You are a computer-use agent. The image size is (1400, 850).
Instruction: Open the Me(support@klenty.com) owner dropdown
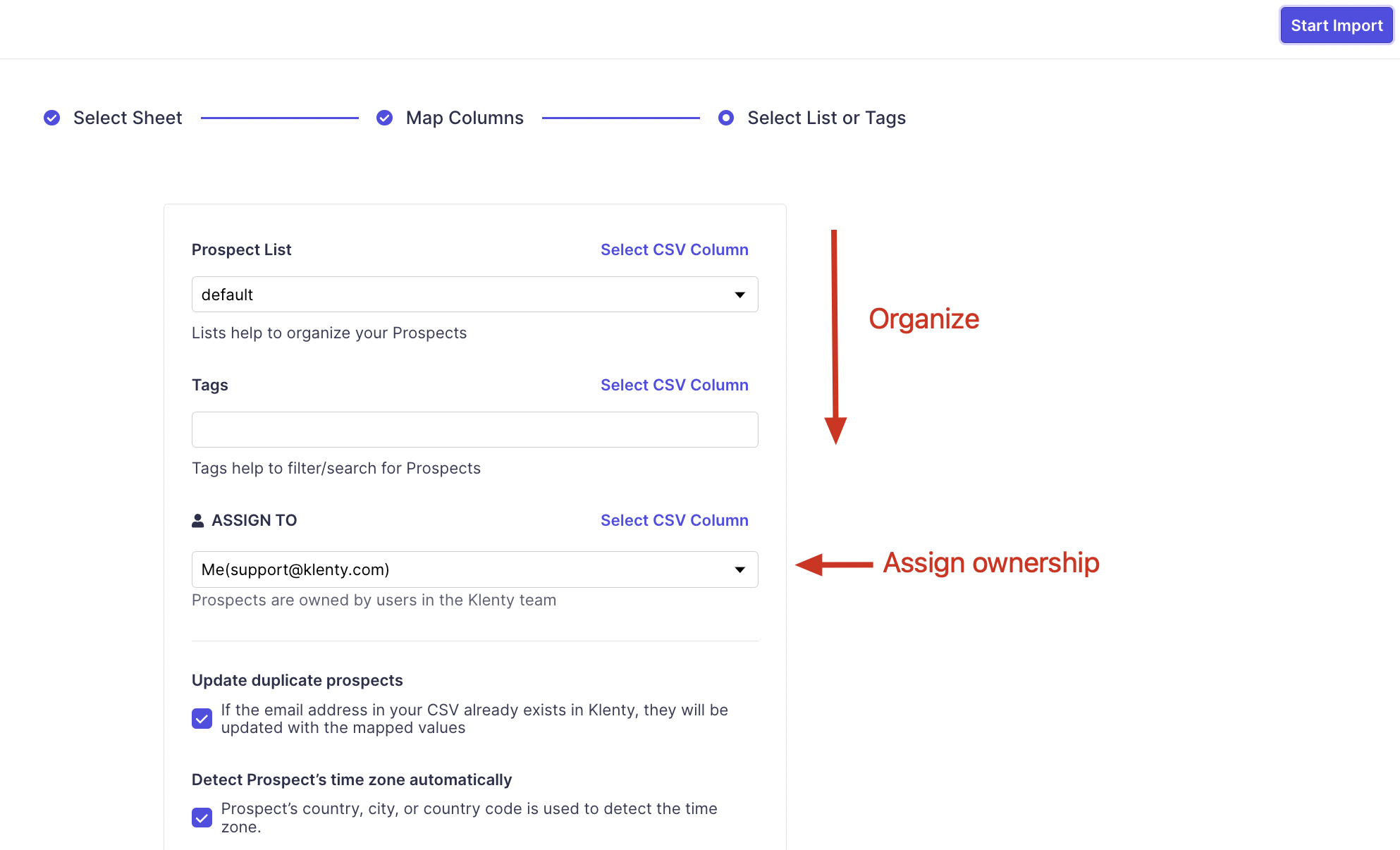[465, 569]
